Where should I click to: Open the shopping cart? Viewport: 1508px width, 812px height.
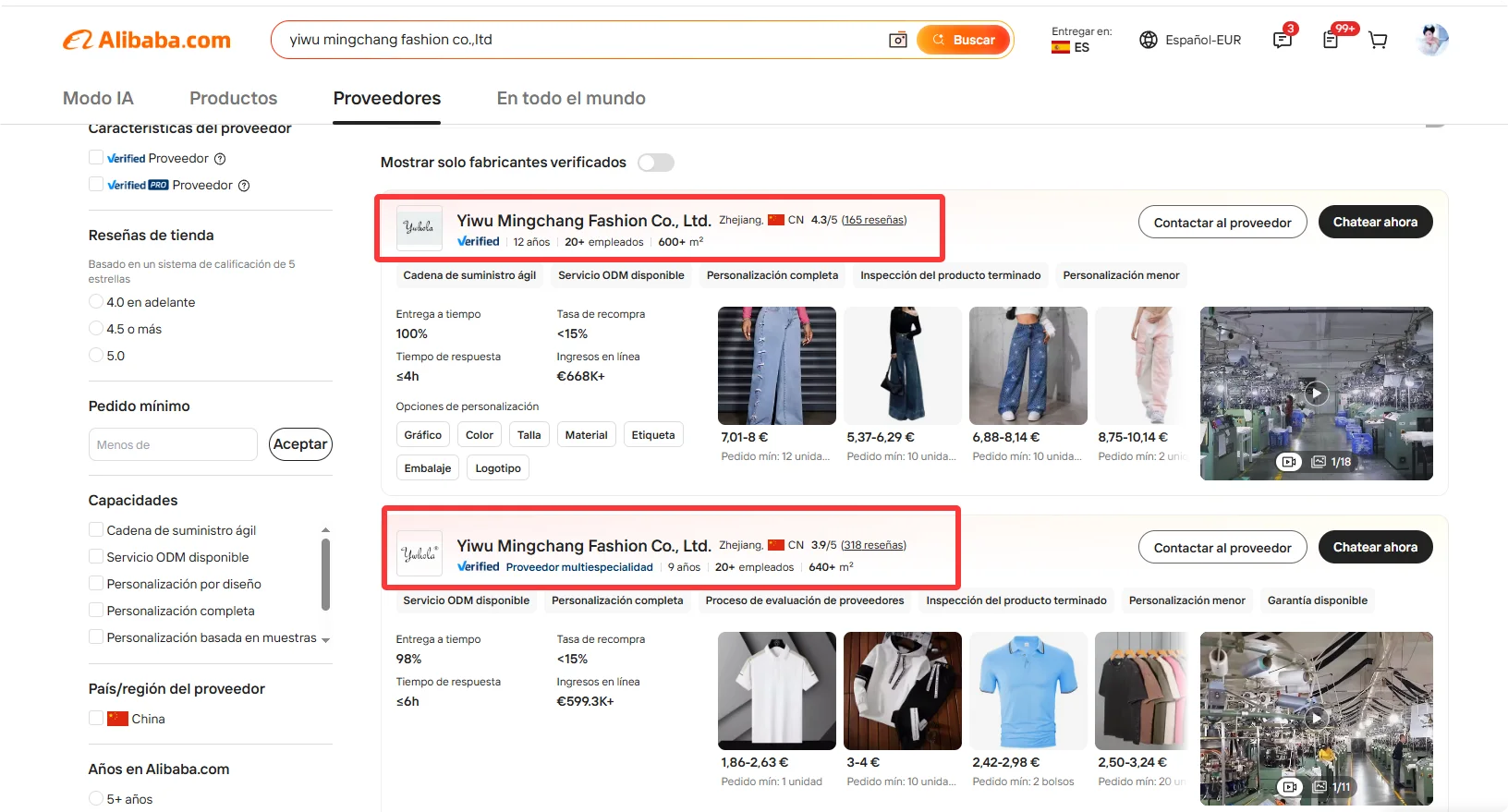point(1378,40)
